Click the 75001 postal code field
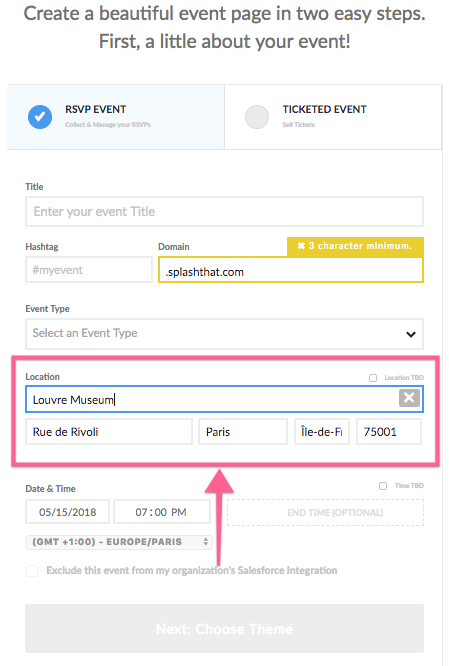The width and height of the screenshot is (449, 666). tap(389, 432)
